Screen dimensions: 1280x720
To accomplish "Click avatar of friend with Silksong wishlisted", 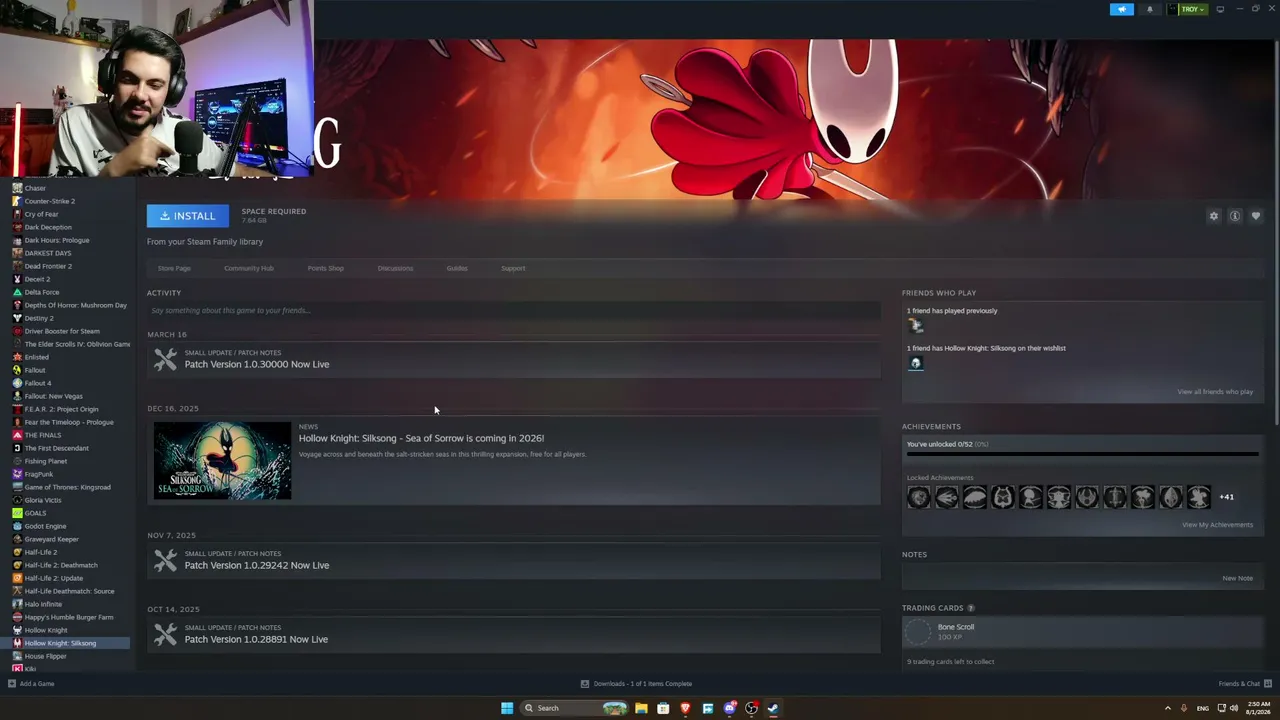I will click(x=915, y=363).
